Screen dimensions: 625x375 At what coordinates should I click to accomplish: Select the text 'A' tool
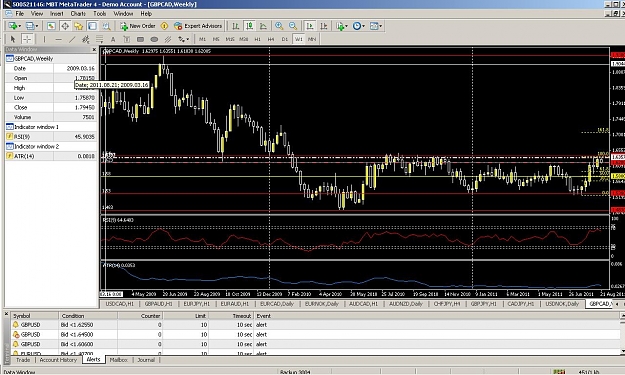coord(113,39)
